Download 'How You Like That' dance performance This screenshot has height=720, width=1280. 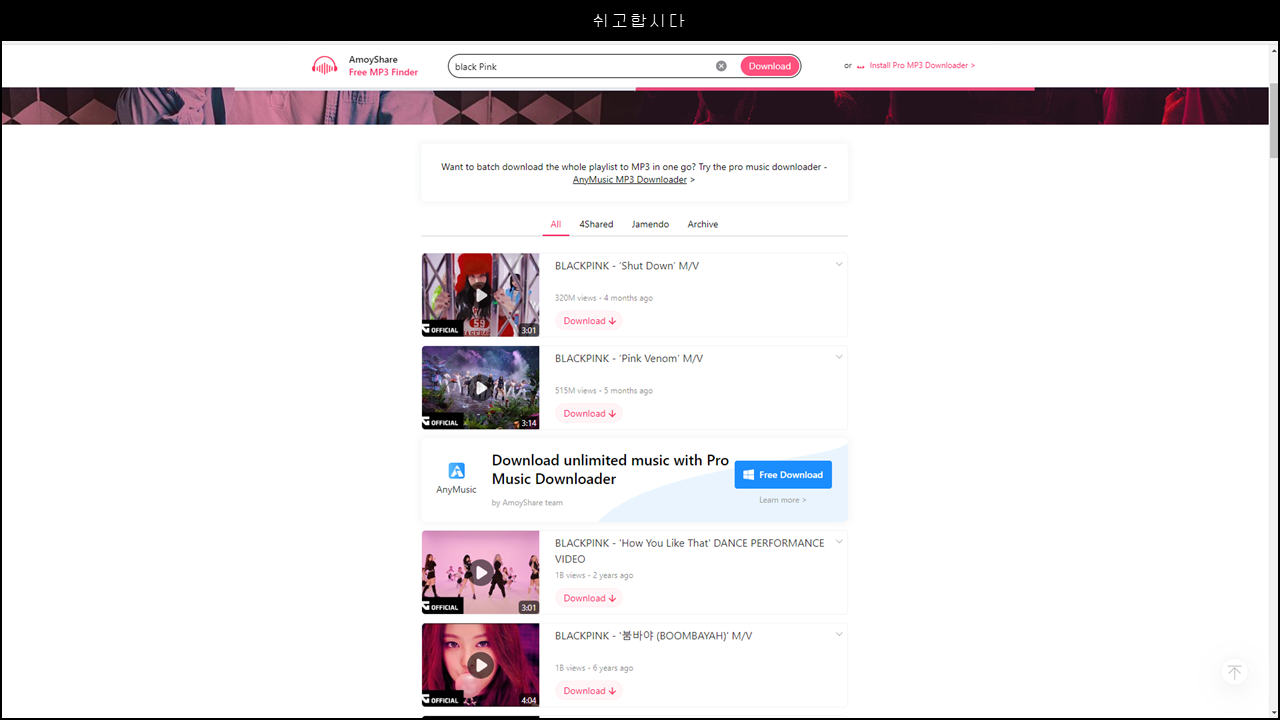(589, 598)
